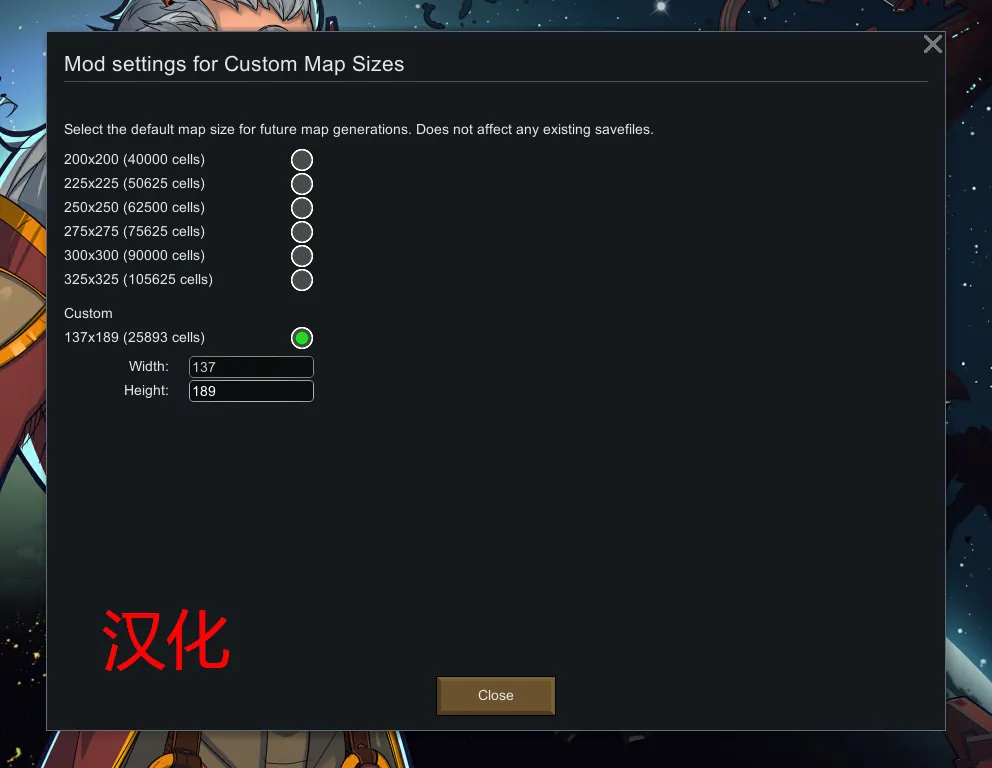This screenshot has height=768, width=992.
Task: Click the red 汉化 text
Action: (x=166, y=640)
